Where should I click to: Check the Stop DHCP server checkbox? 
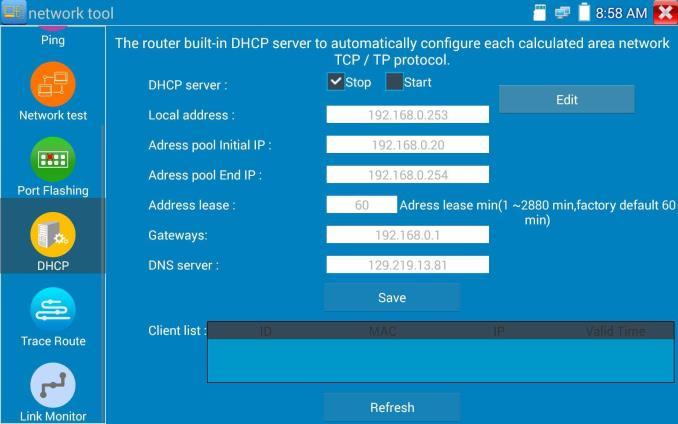pos(336,81)
